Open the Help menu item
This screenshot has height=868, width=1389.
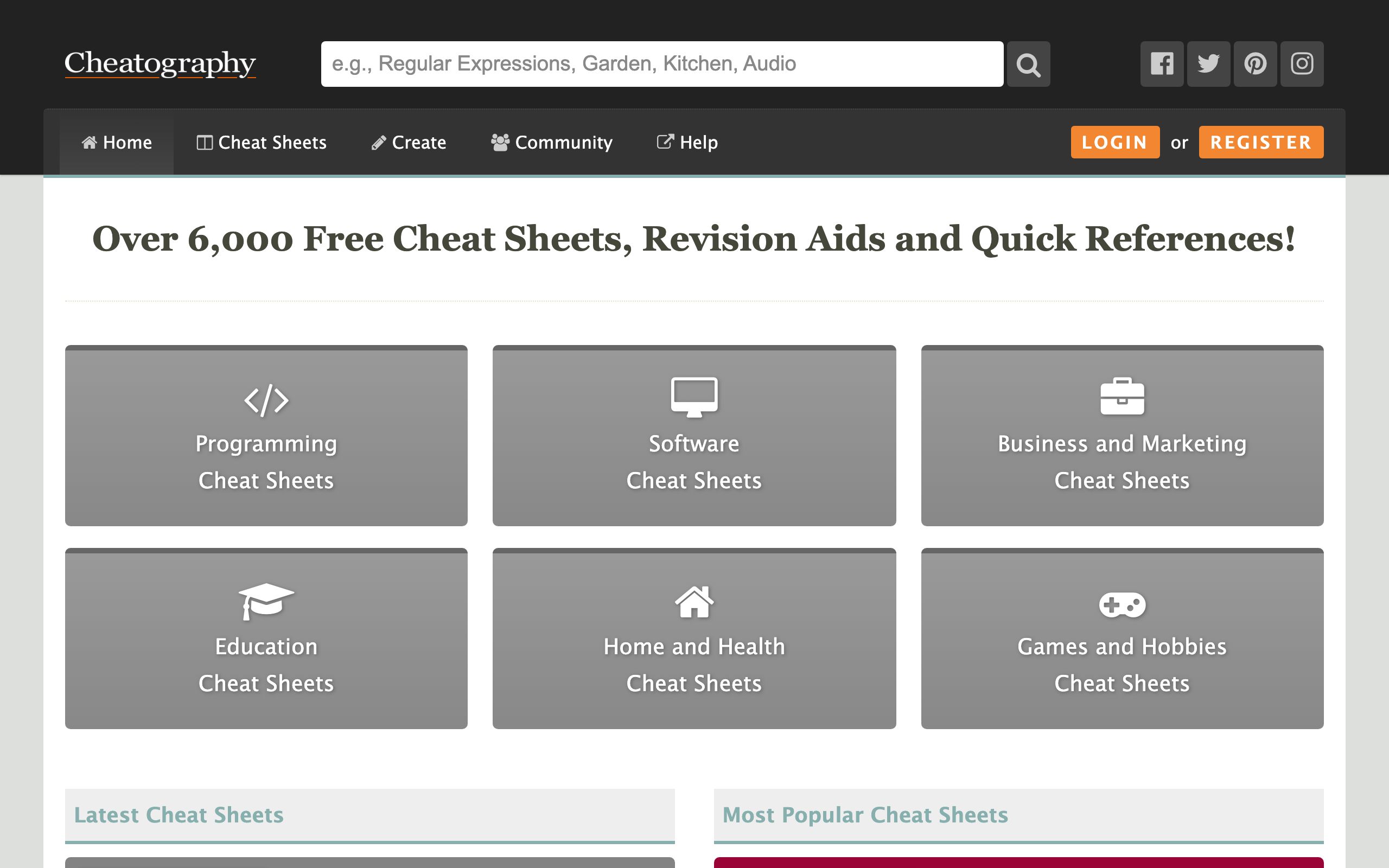coord(687,142)
